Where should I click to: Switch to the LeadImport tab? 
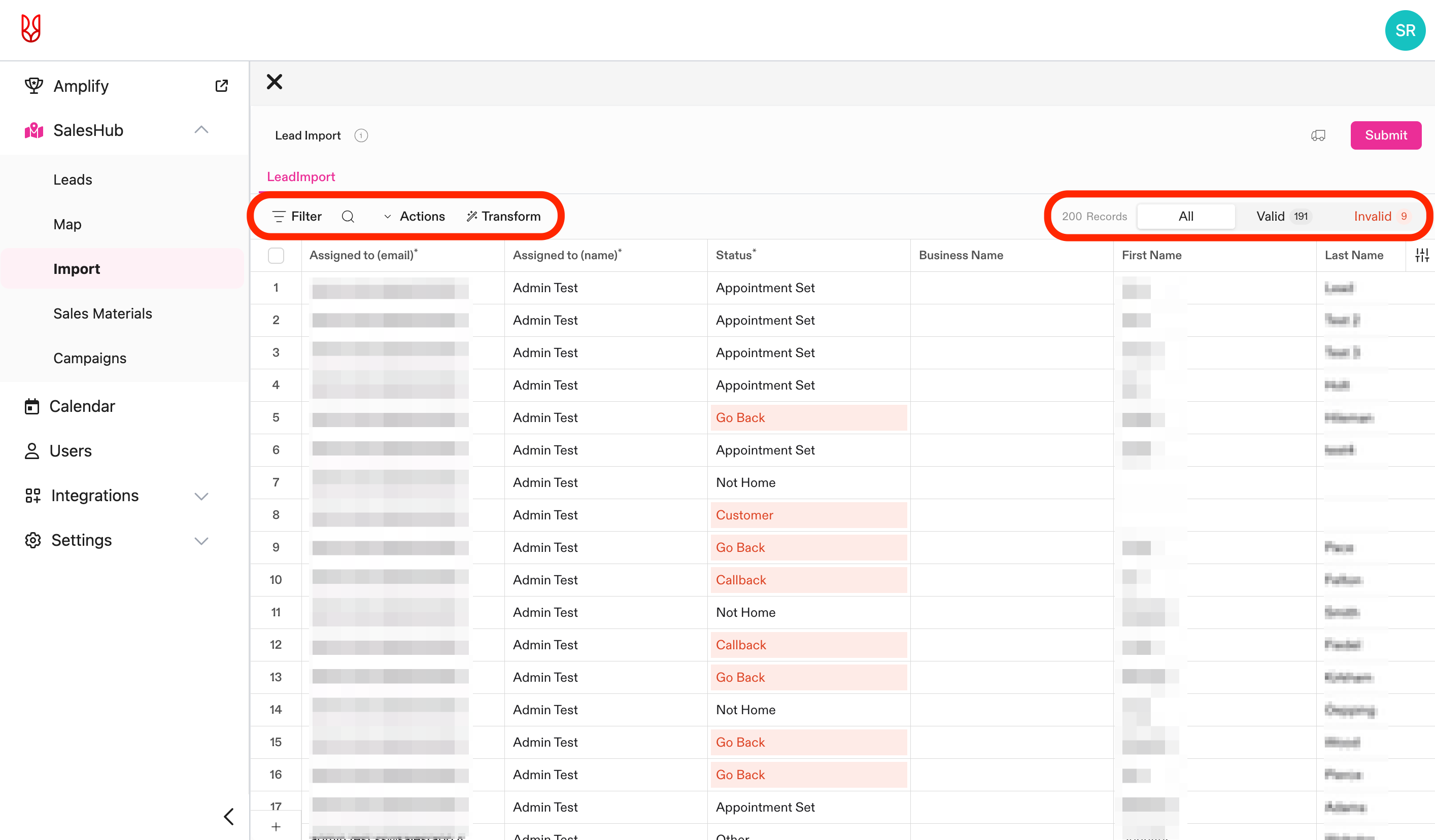coord(301,177)
